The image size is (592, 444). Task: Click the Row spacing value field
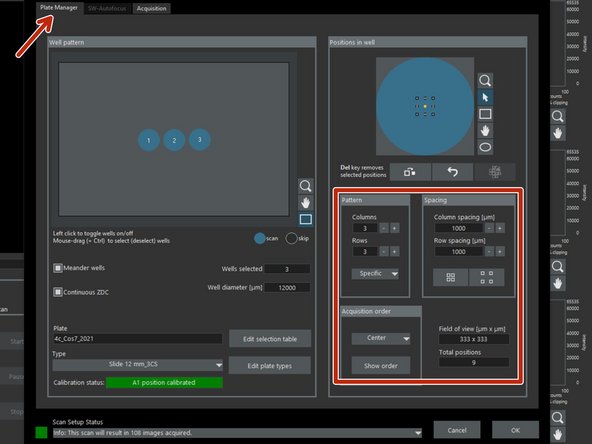coord(459,251)
